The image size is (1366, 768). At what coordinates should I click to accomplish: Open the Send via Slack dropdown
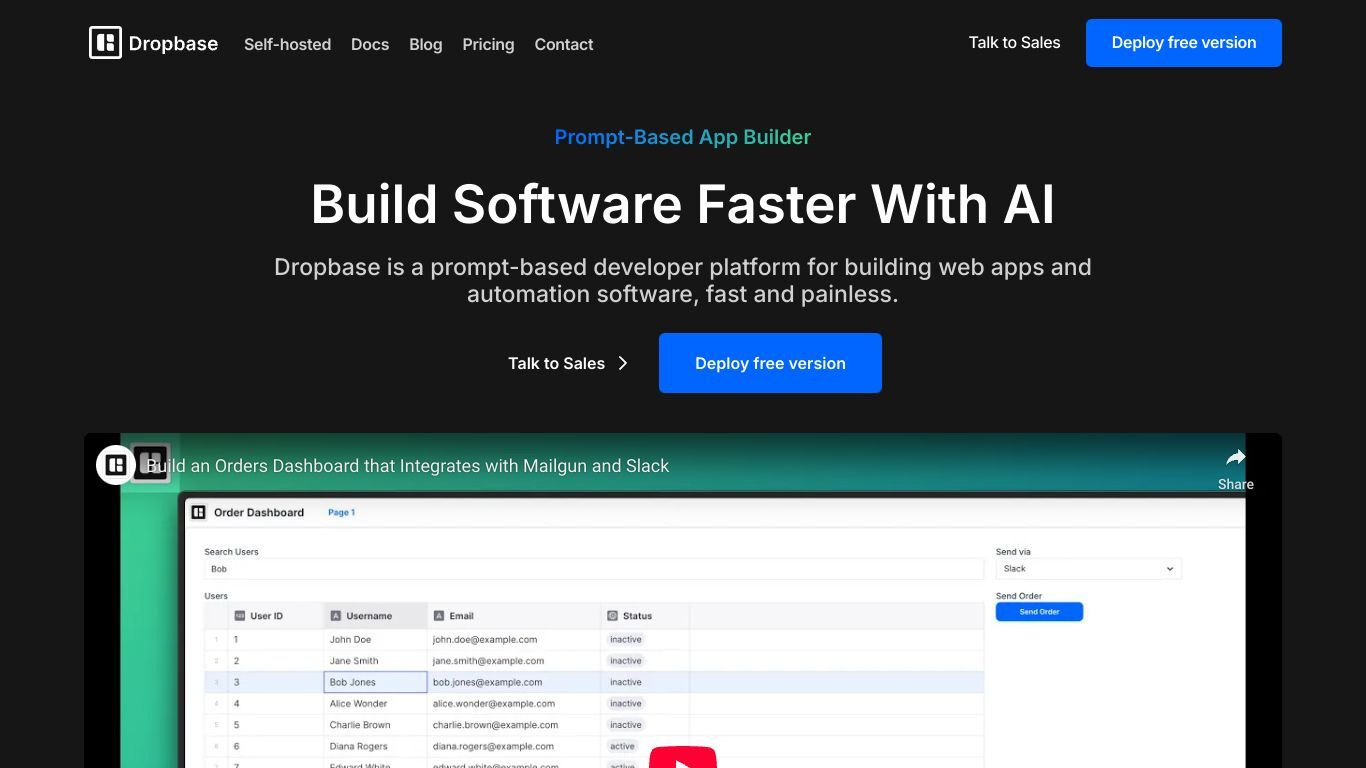point(1088,569)
